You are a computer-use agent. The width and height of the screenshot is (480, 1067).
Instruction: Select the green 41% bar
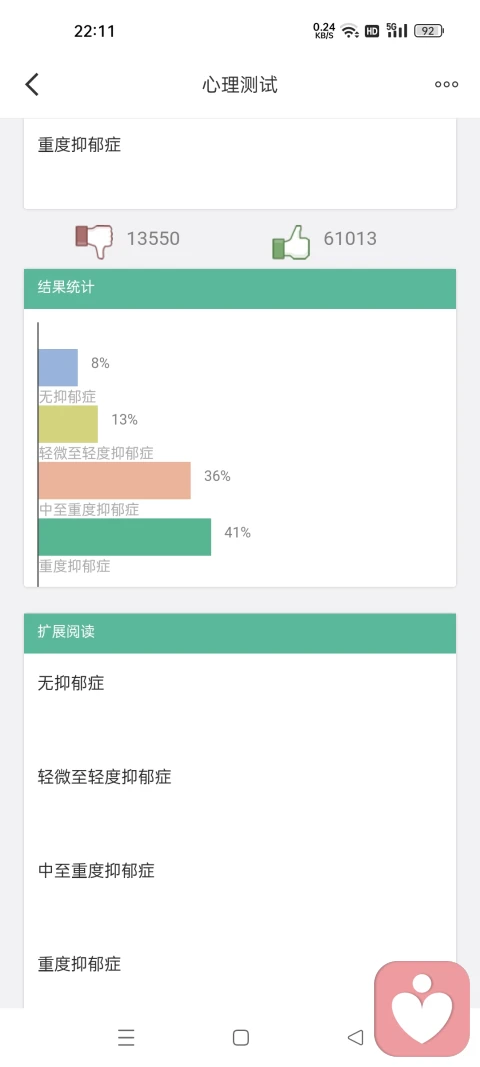(125, 537)
